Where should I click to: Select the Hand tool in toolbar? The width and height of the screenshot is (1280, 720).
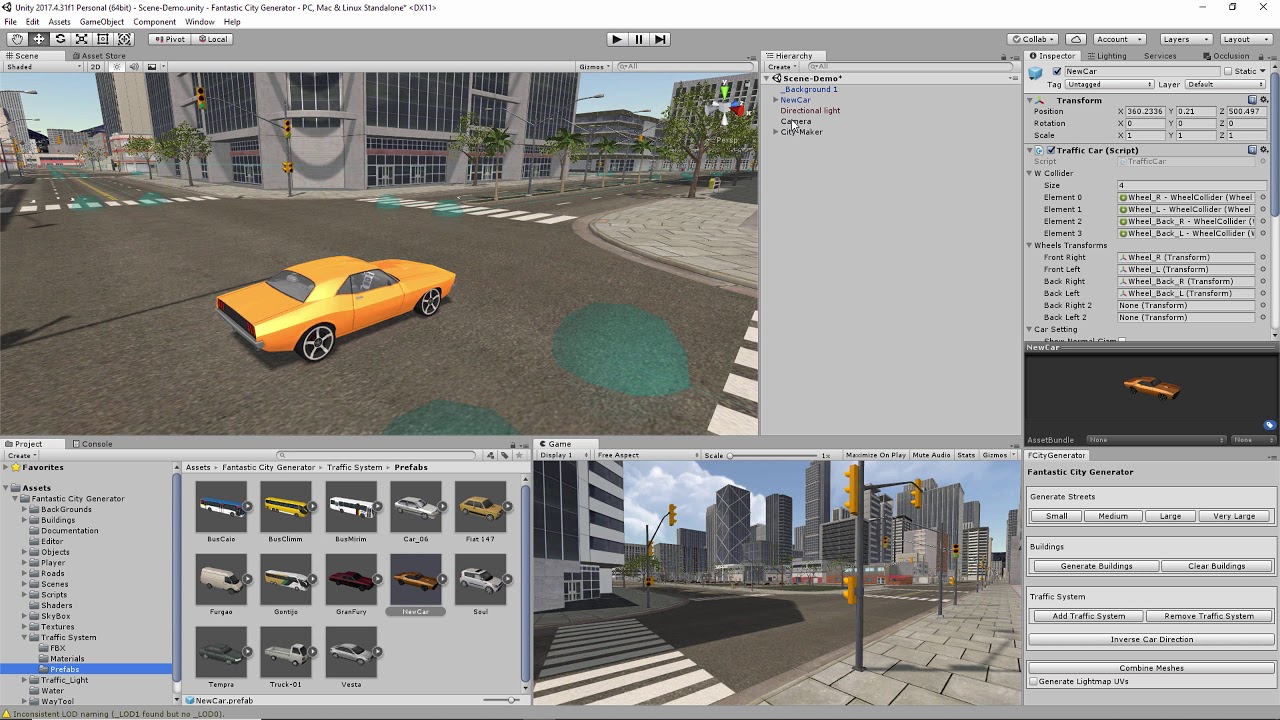point(17,39)
